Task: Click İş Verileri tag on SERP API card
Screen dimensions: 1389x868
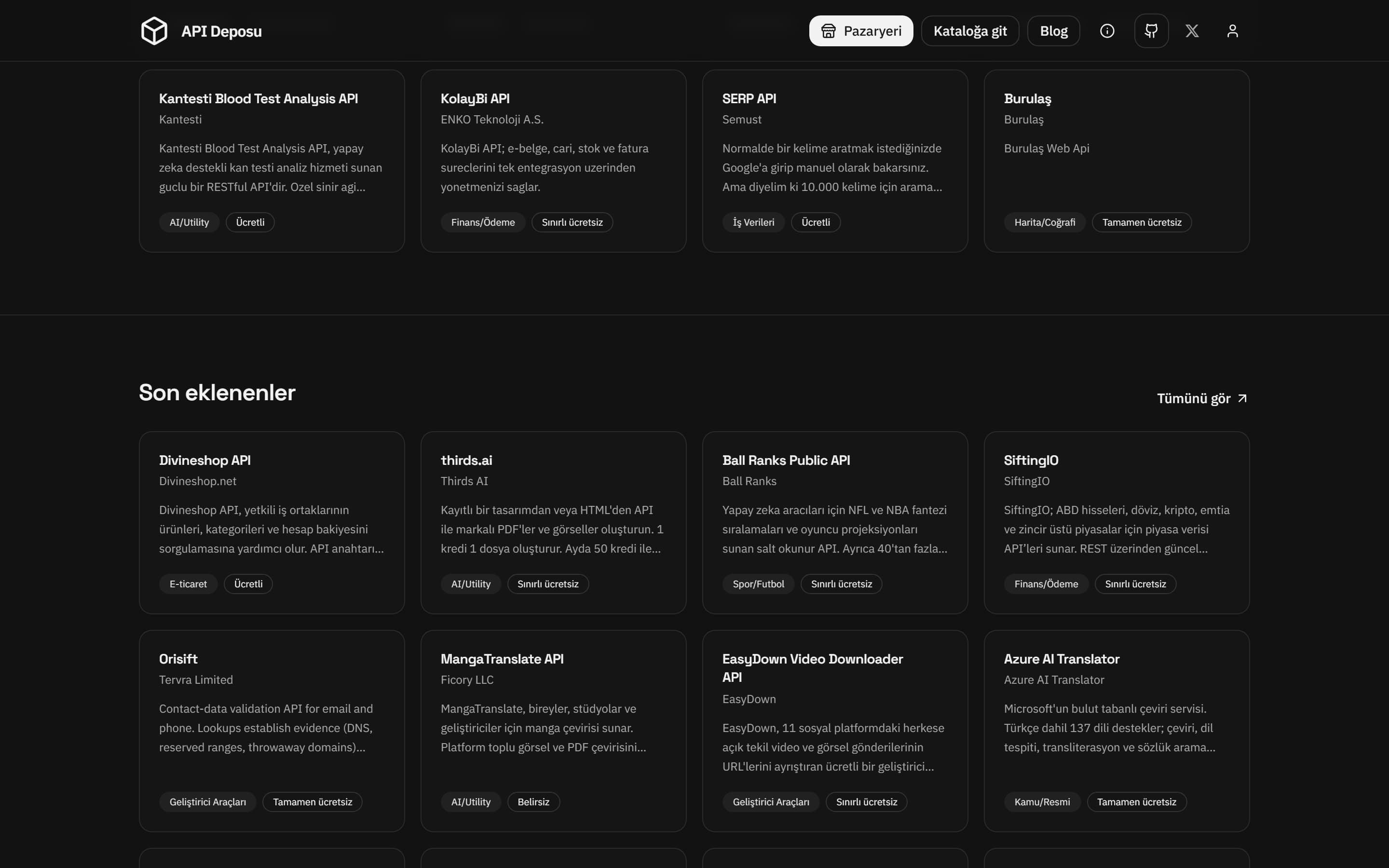Action: coord(753,223)
